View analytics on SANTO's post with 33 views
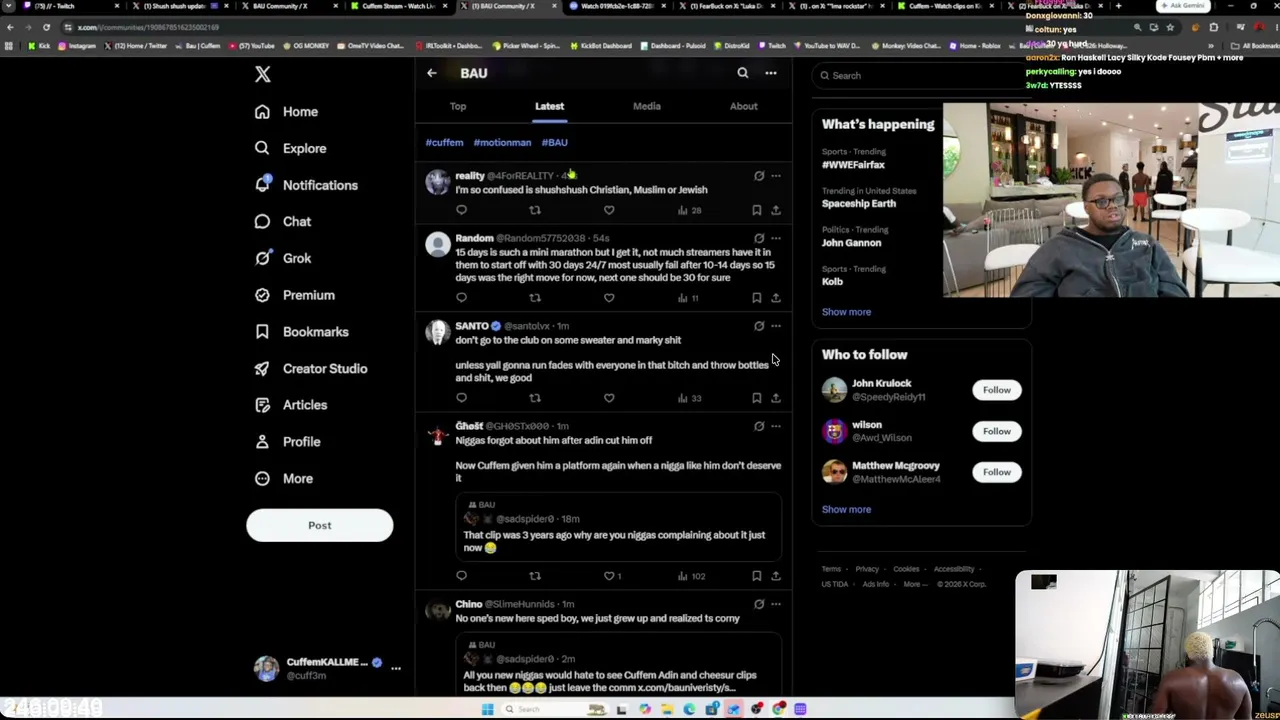Screen dimensions: 1280x720 689,398
